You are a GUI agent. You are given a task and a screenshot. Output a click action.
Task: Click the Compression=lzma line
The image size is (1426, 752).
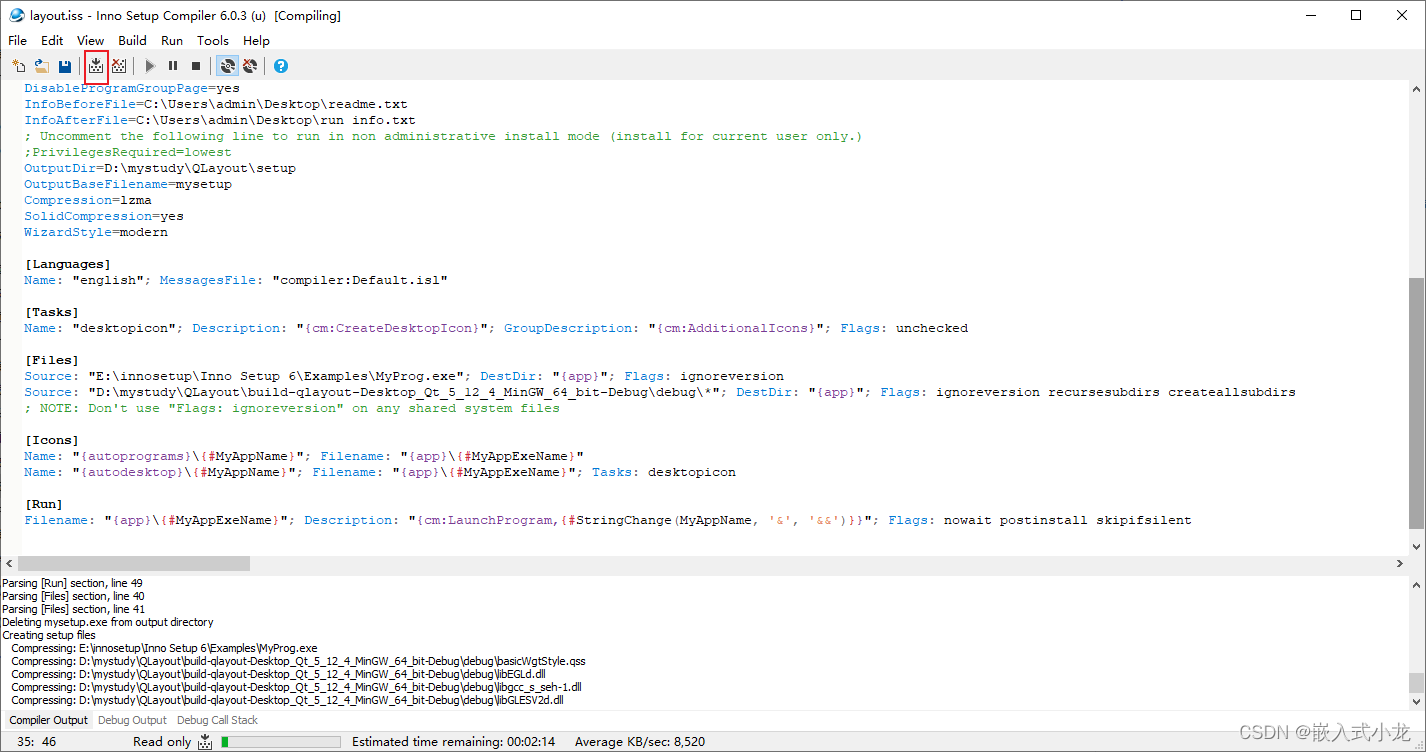coord(88,200)
